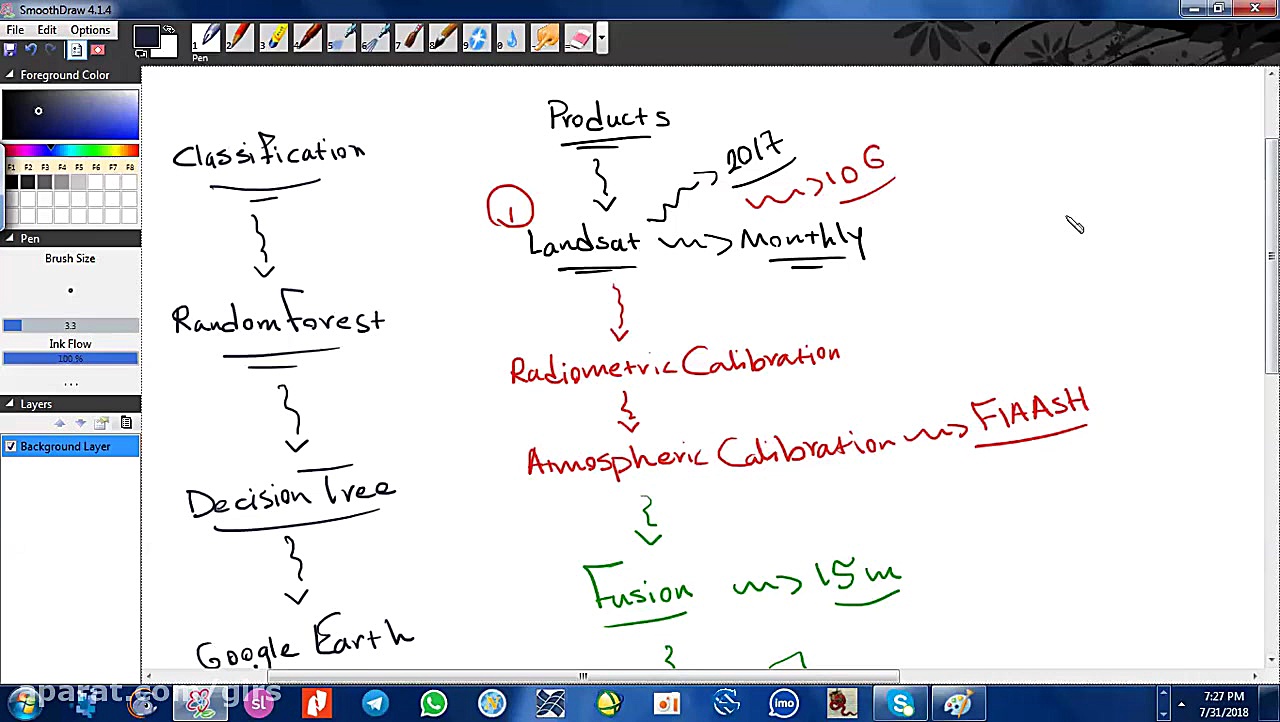Collapse the Foreground Color panel

(x=9, y=75)
